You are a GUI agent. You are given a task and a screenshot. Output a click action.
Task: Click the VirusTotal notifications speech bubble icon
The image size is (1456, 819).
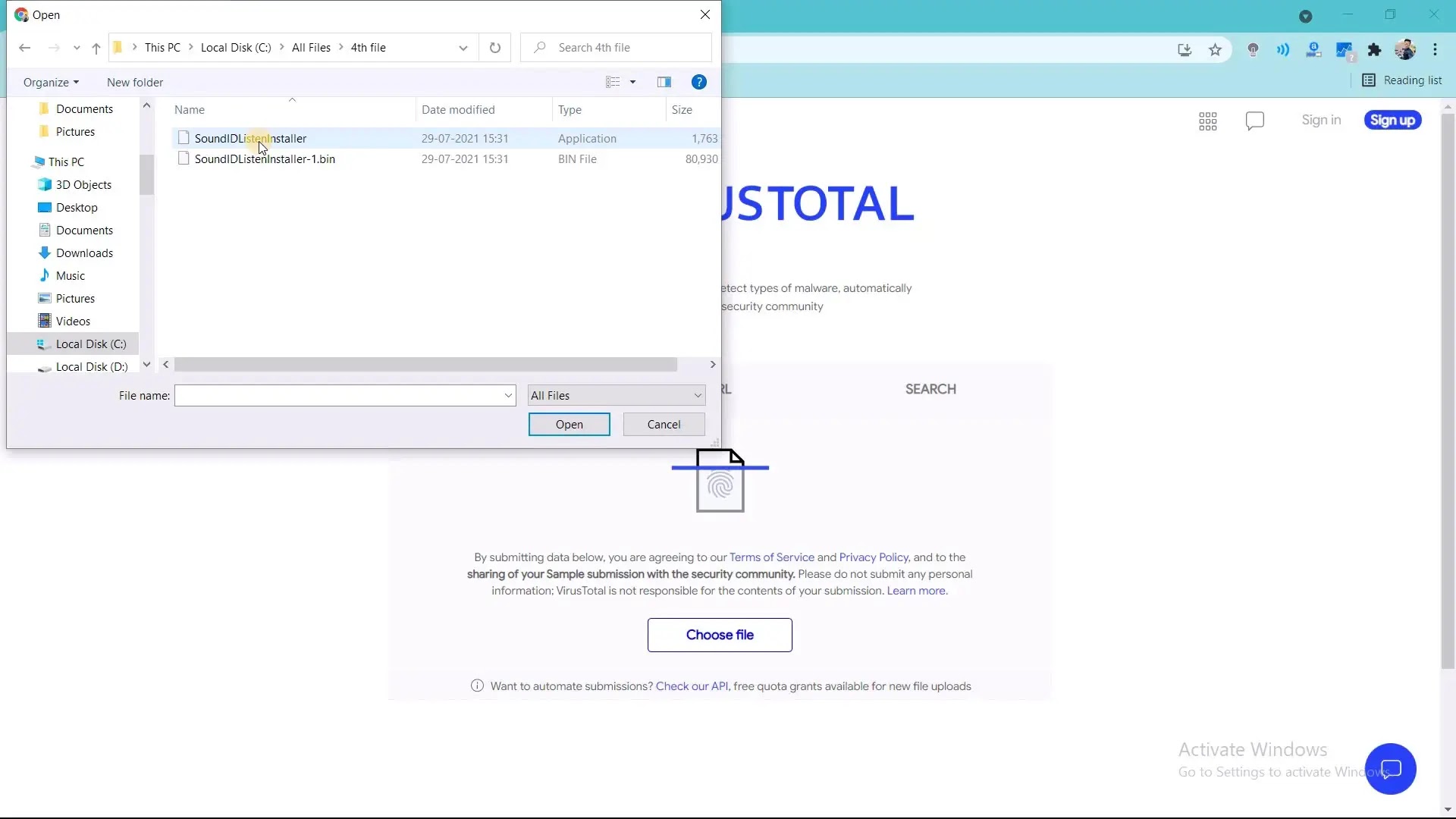pos(1255,121)
